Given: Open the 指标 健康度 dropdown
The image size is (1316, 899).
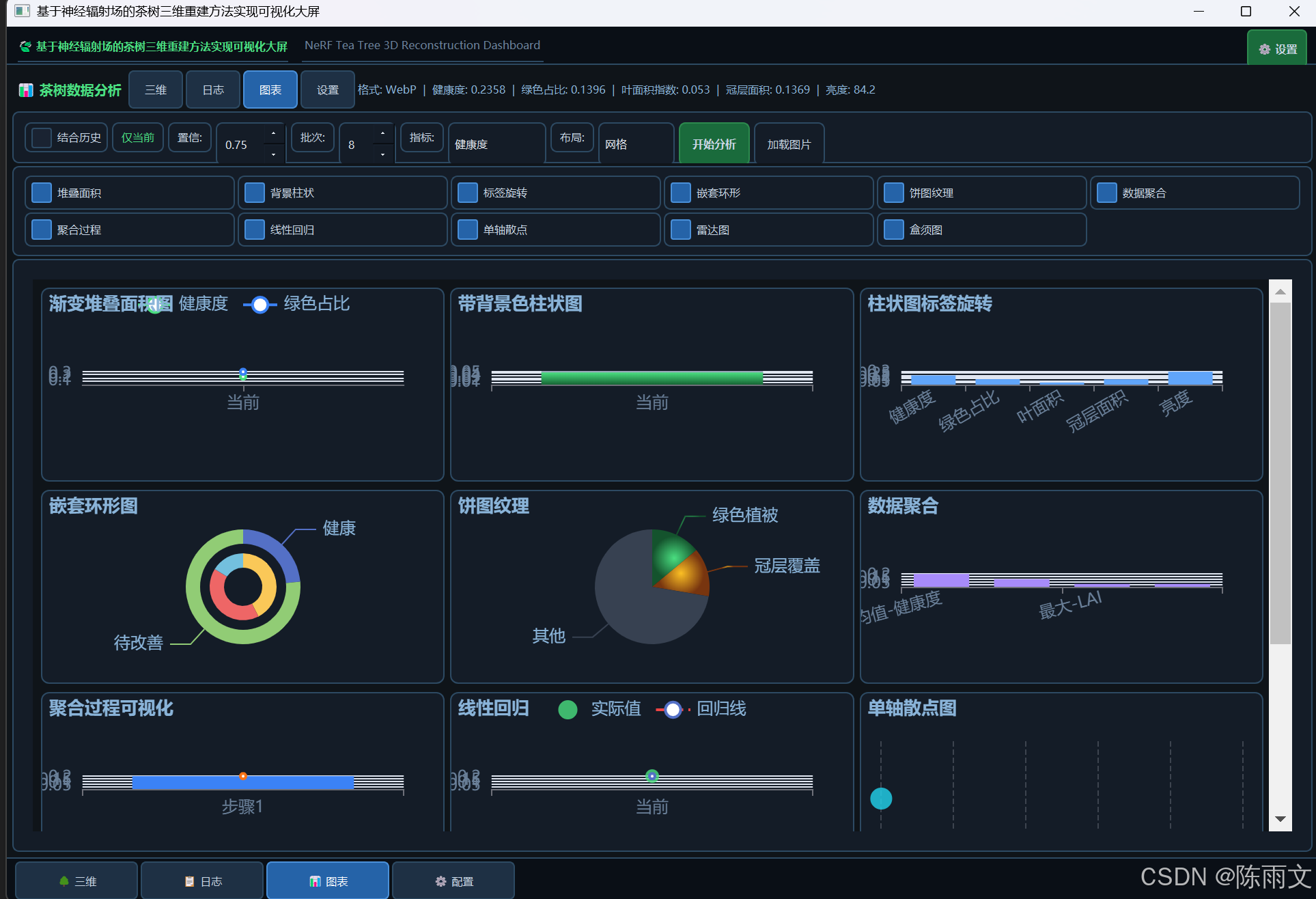Looking at the screenshot, I should [497, 144].
